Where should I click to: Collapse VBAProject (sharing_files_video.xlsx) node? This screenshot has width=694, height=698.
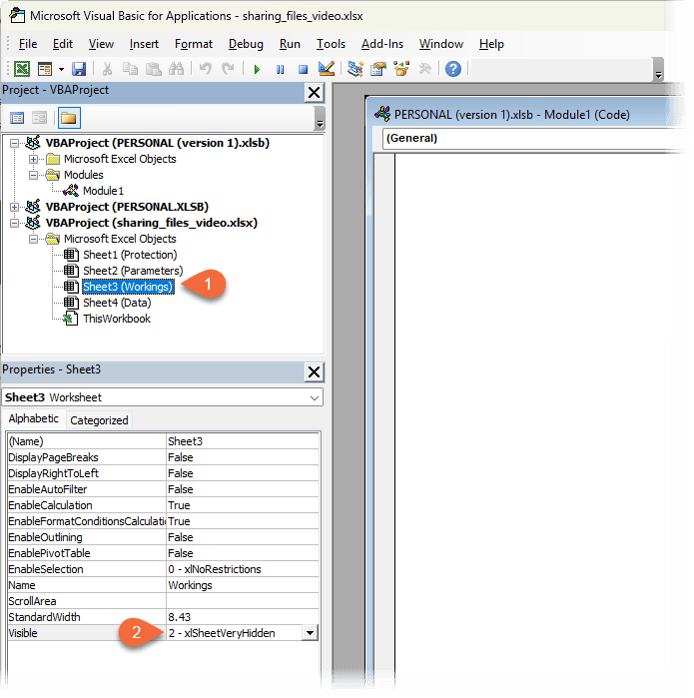click(x=15, y=223)
